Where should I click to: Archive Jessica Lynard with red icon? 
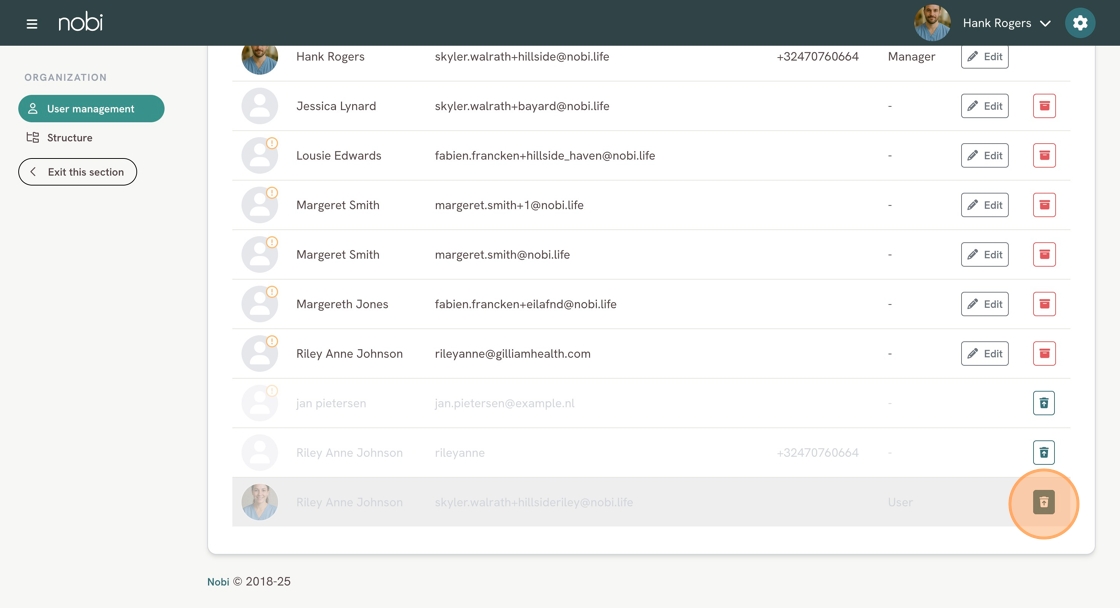[1044, 106]
